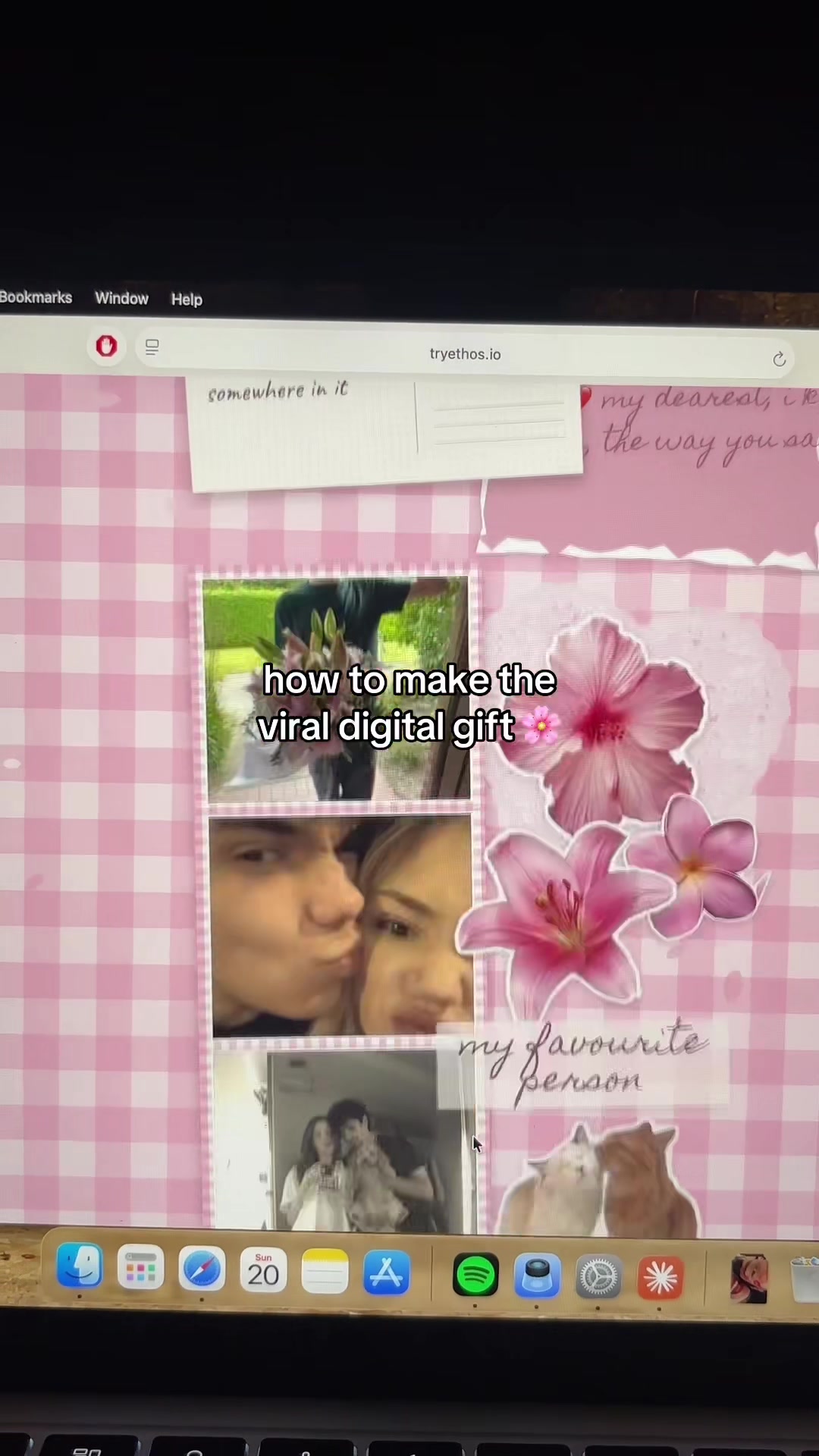The width and height of the screenshot is (819, 1456).
Task: Click the "somewhere in it" postcard text
Action: [x=278, y=391]
